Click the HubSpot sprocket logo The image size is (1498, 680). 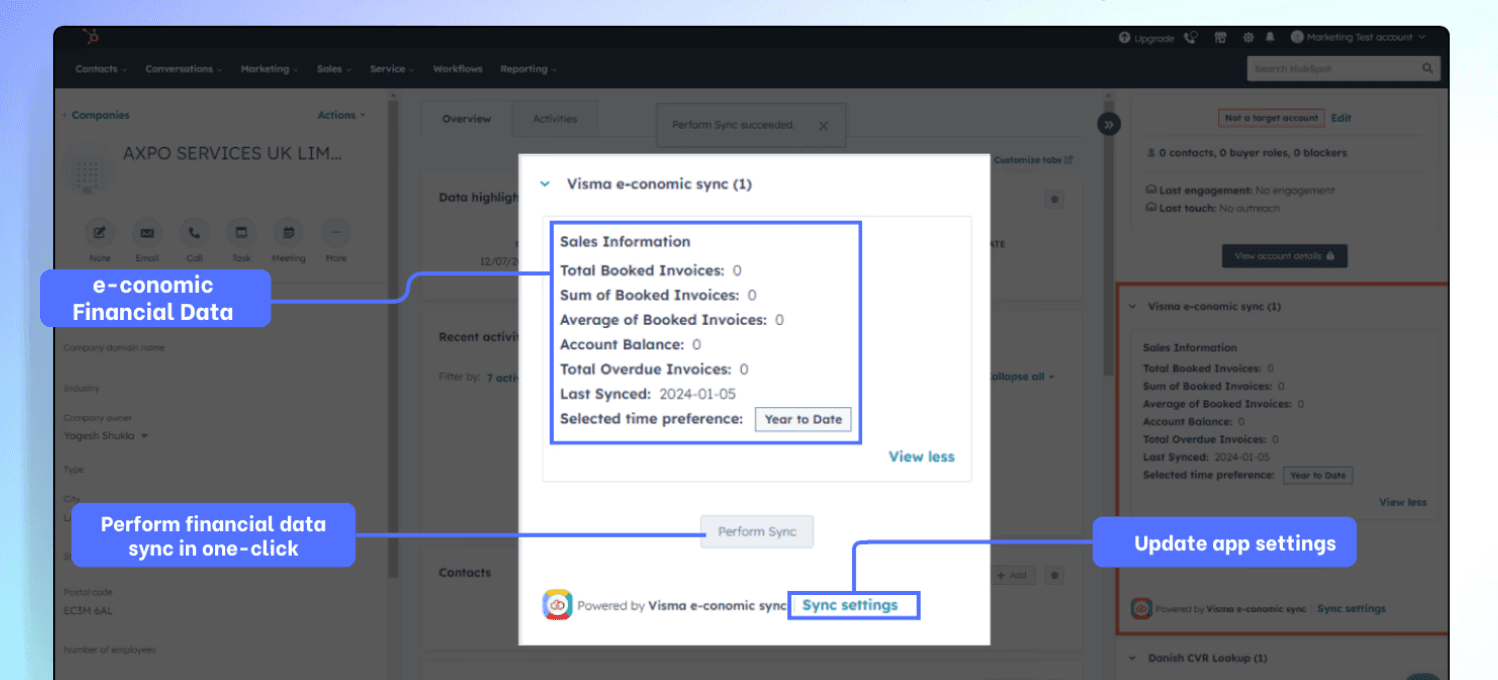click(92, 37)
